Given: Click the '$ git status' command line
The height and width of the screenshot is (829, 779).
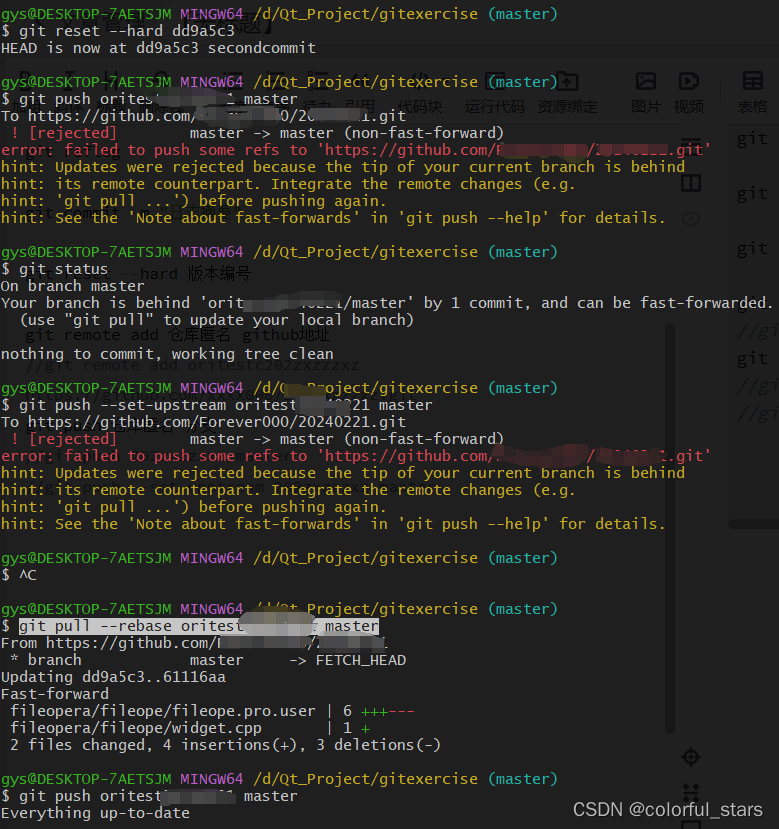Looking at the screenshot, I should pos(54,269).
